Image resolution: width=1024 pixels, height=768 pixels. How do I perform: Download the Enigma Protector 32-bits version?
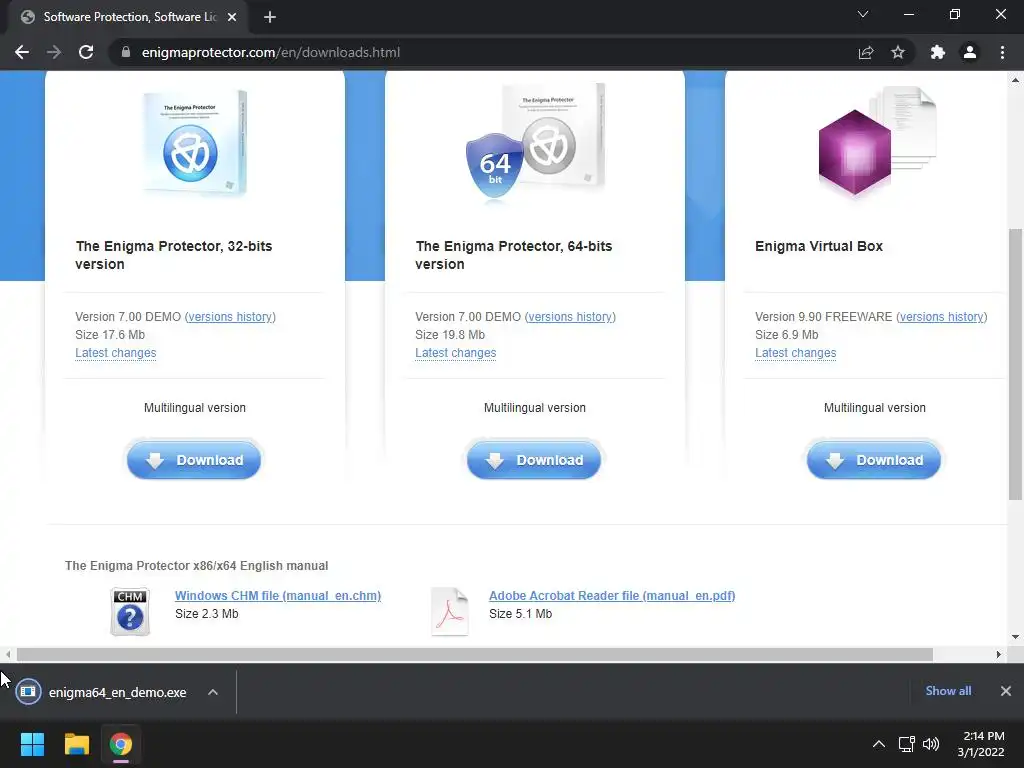[194, 460]
